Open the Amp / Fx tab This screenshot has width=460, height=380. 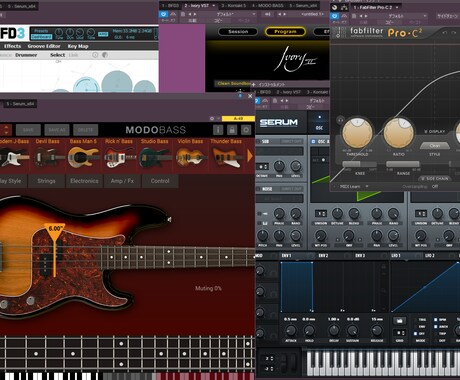tap(122, 181)
